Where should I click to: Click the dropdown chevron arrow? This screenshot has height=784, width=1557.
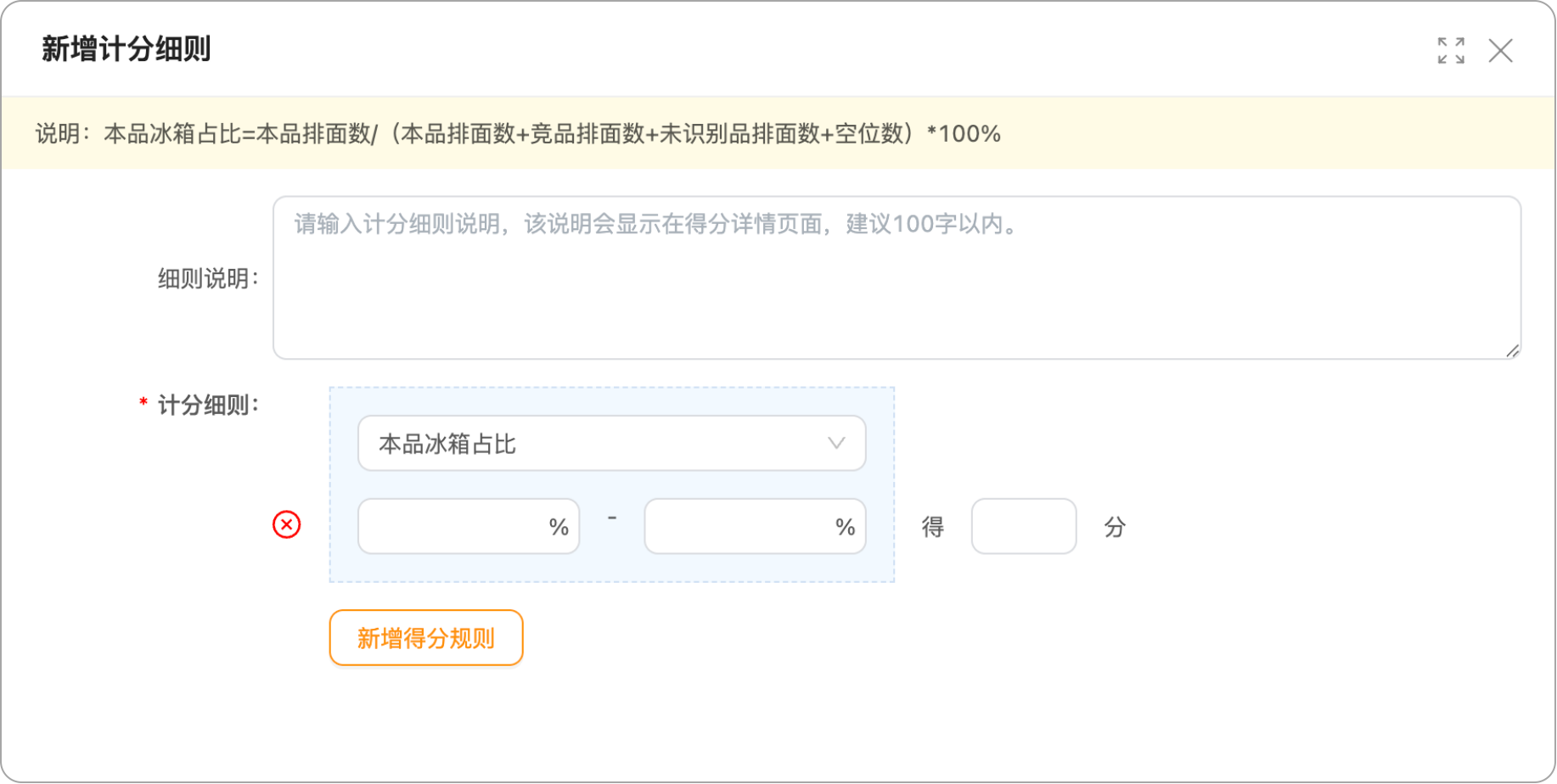click(836, 444)
